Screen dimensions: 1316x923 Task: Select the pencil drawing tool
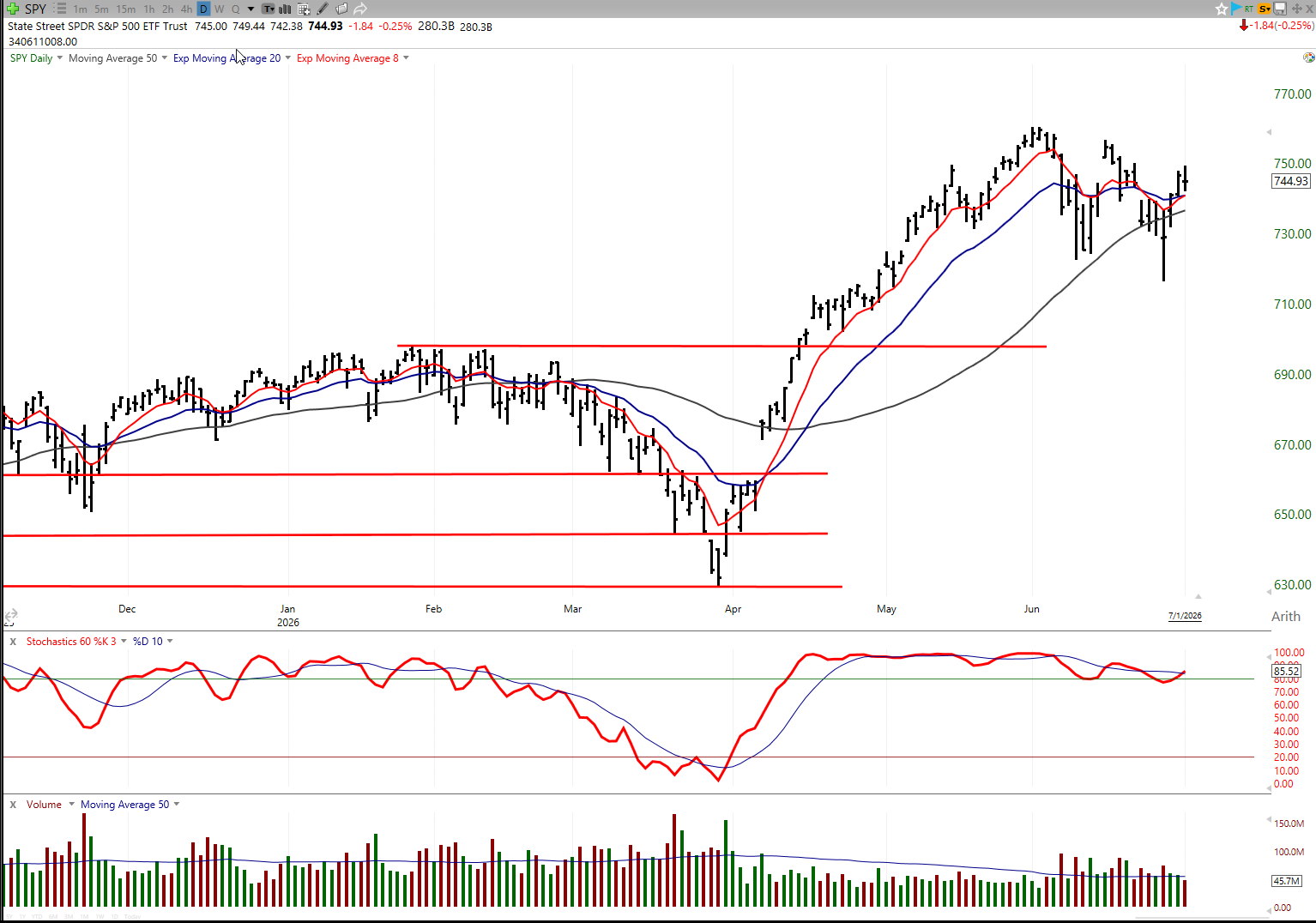(x=323, y=9)
